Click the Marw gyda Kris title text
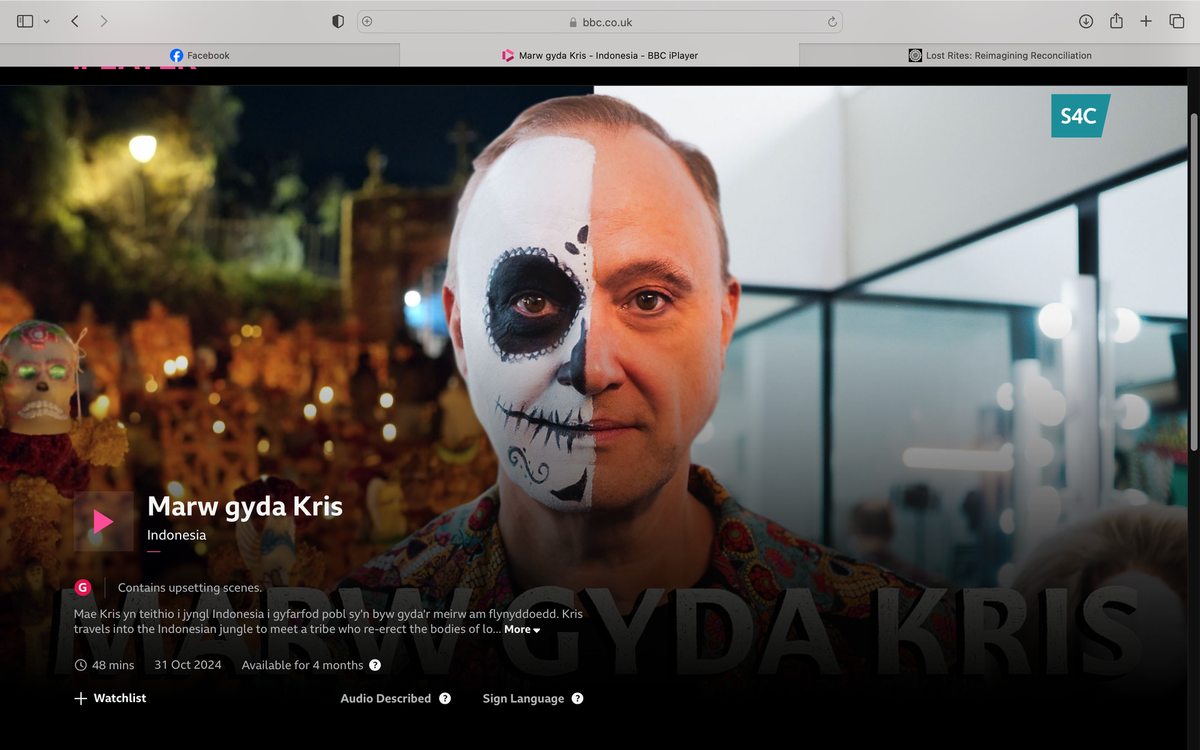The height and width of the screenshot is (750, 1200). click(245, 506)
